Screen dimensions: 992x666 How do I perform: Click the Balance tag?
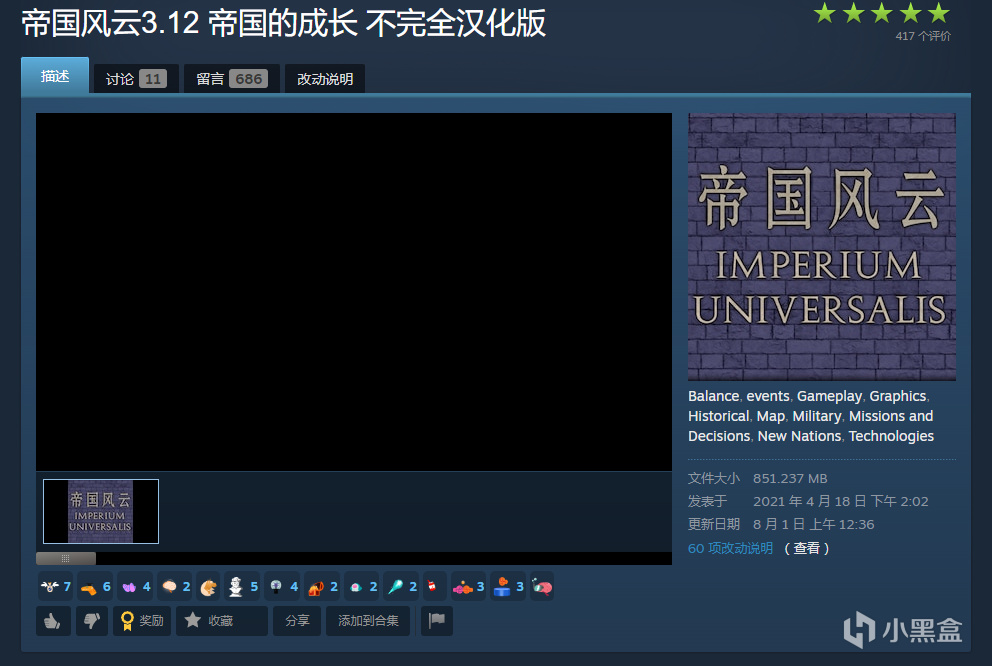[x=714, y=396]
